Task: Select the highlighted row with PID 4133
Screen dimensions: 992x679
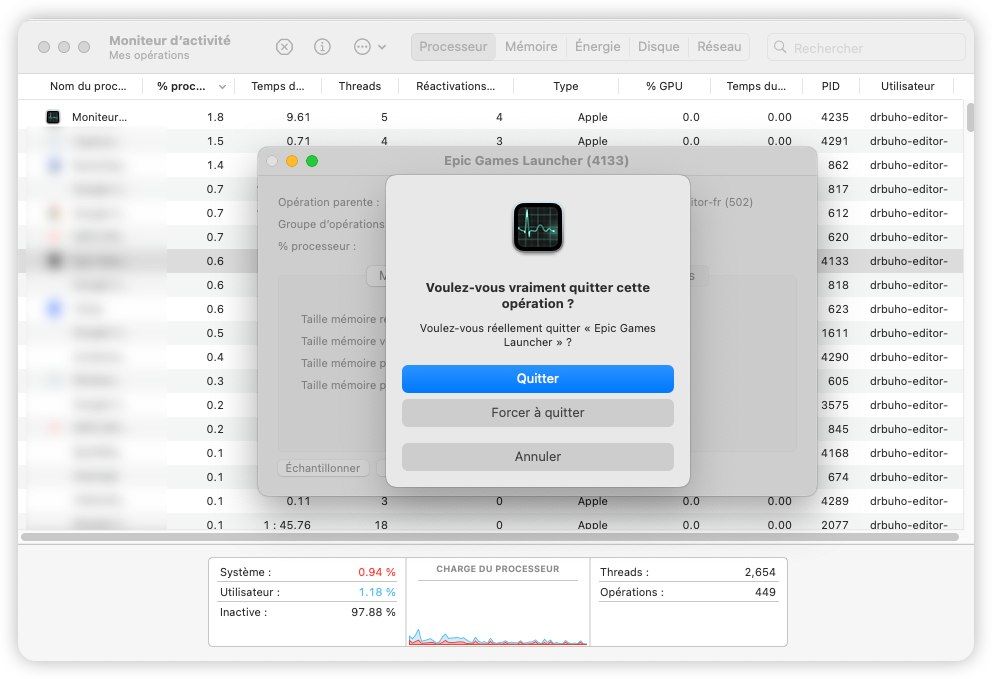Action: tap(490, 261)
